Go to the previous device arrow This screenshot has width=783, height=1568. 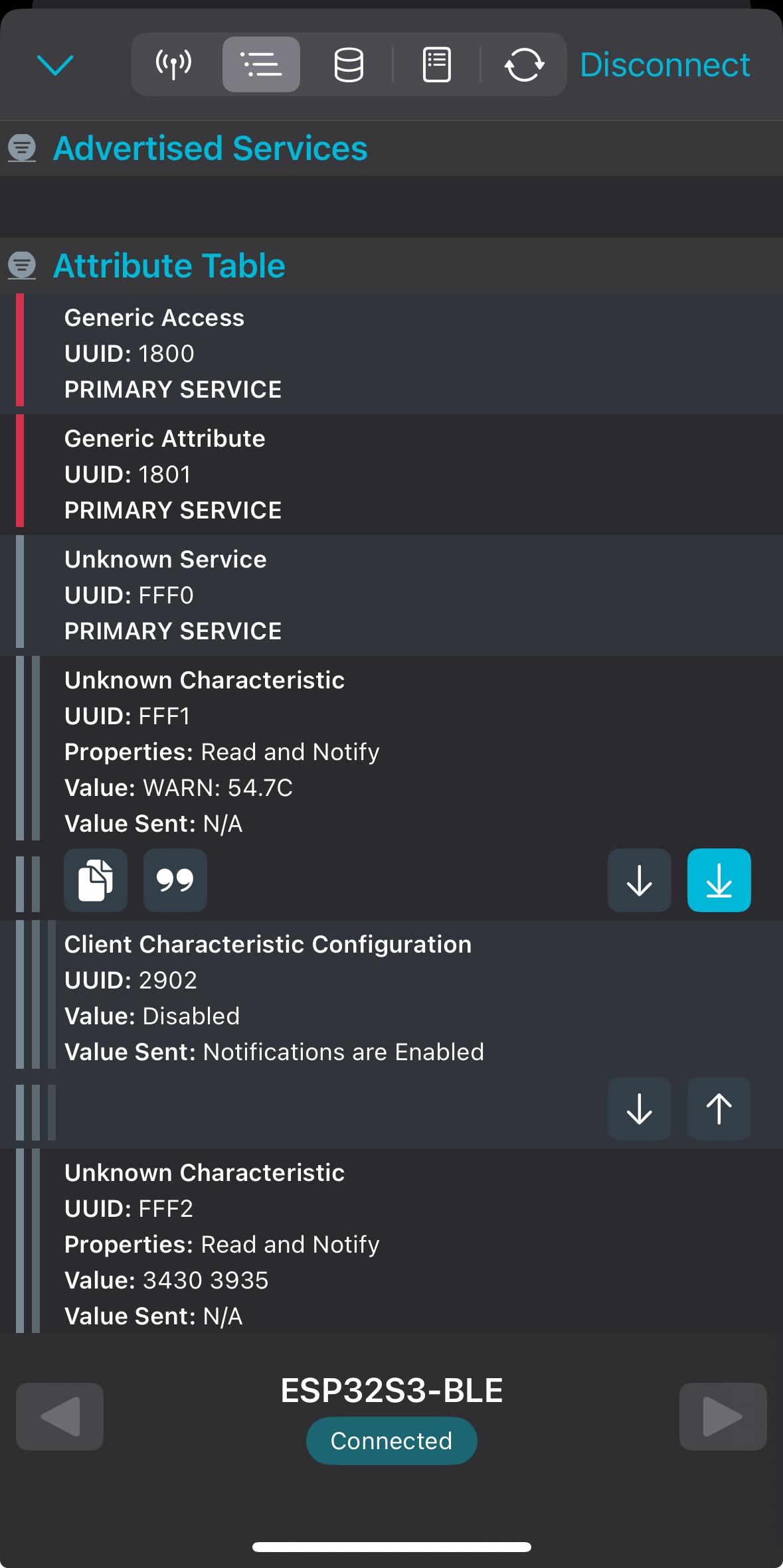tap(60, 1417)
